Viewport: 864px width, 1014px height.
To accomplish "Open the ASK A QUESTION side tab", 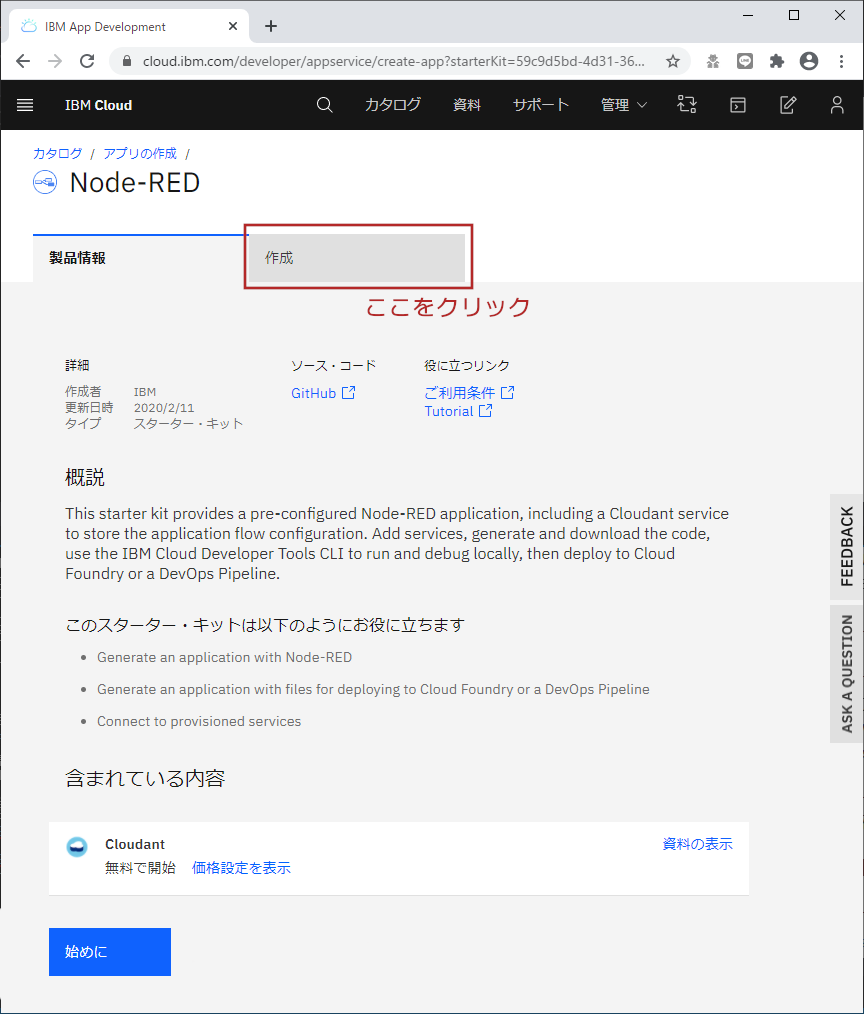I will point(847,674).
